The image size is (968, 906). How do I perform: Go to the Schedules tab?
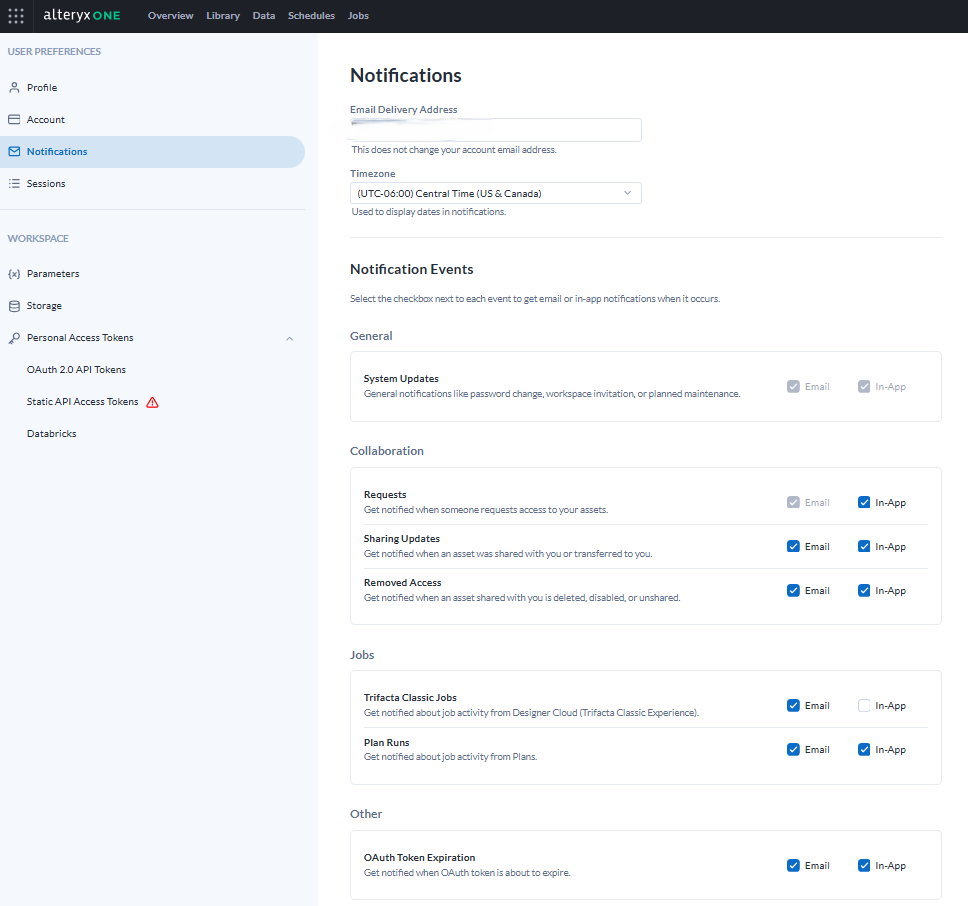pyautogui.click(x=311, y=16)
